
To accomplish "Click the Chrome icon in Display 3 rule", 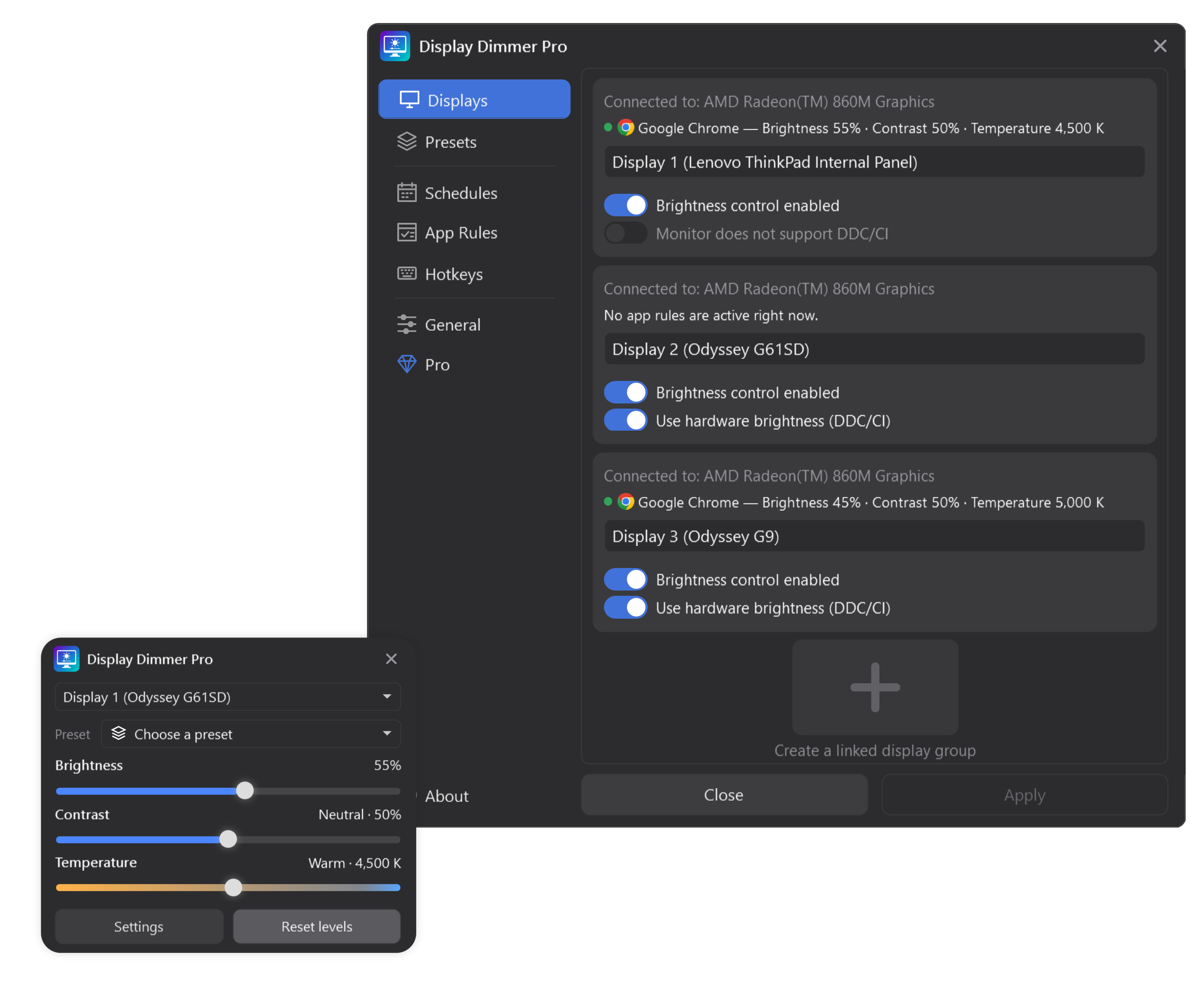I will pos(626,501).
